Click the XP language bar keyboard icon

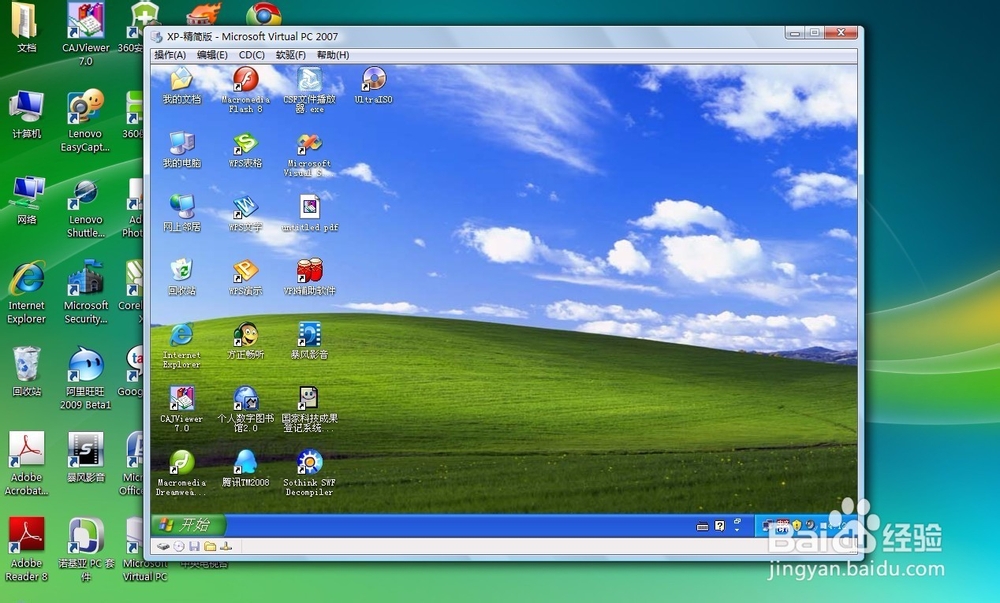pyautogui.click(x=702, y=526)
